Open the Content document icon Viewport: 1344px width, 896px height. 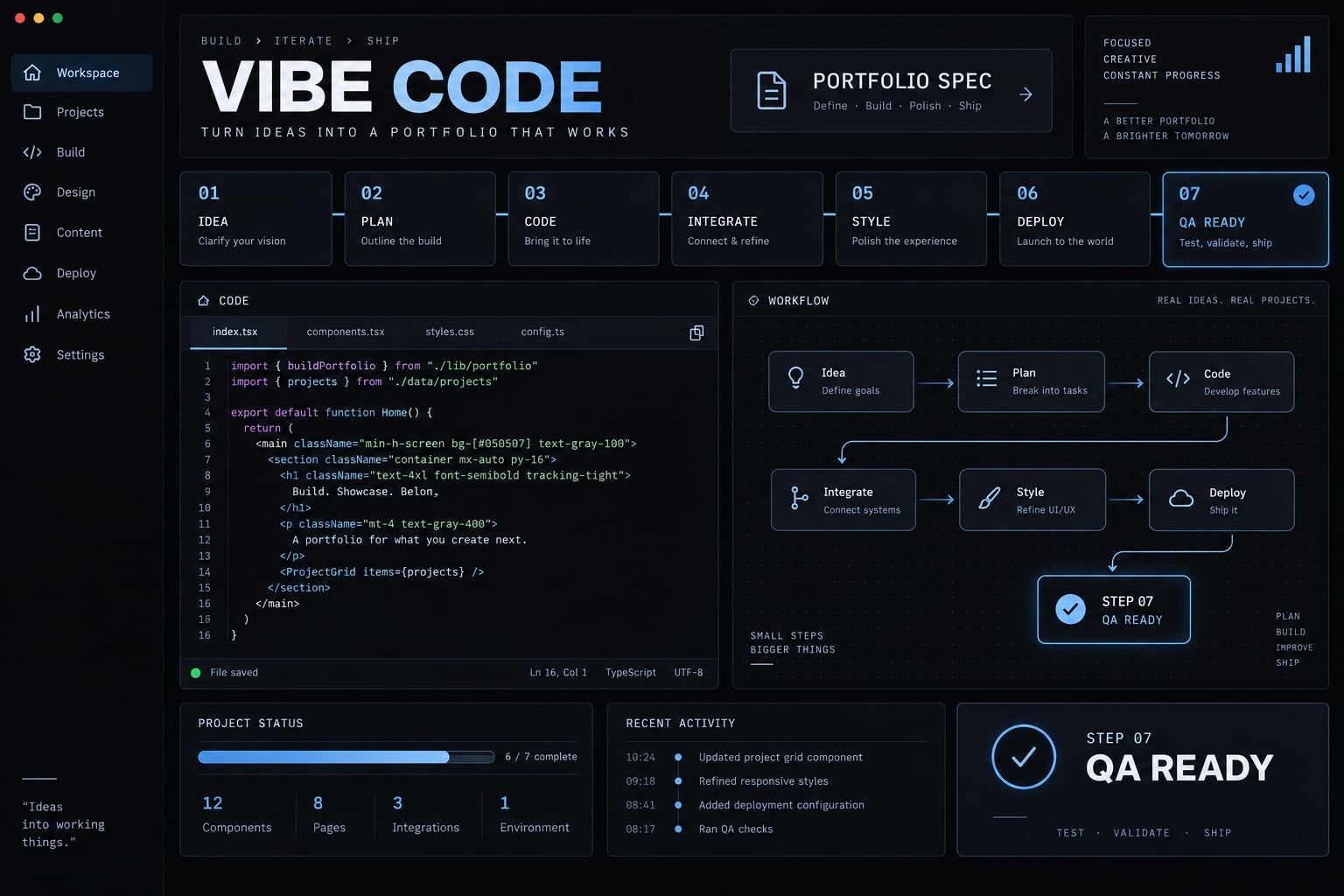point(32,233)
